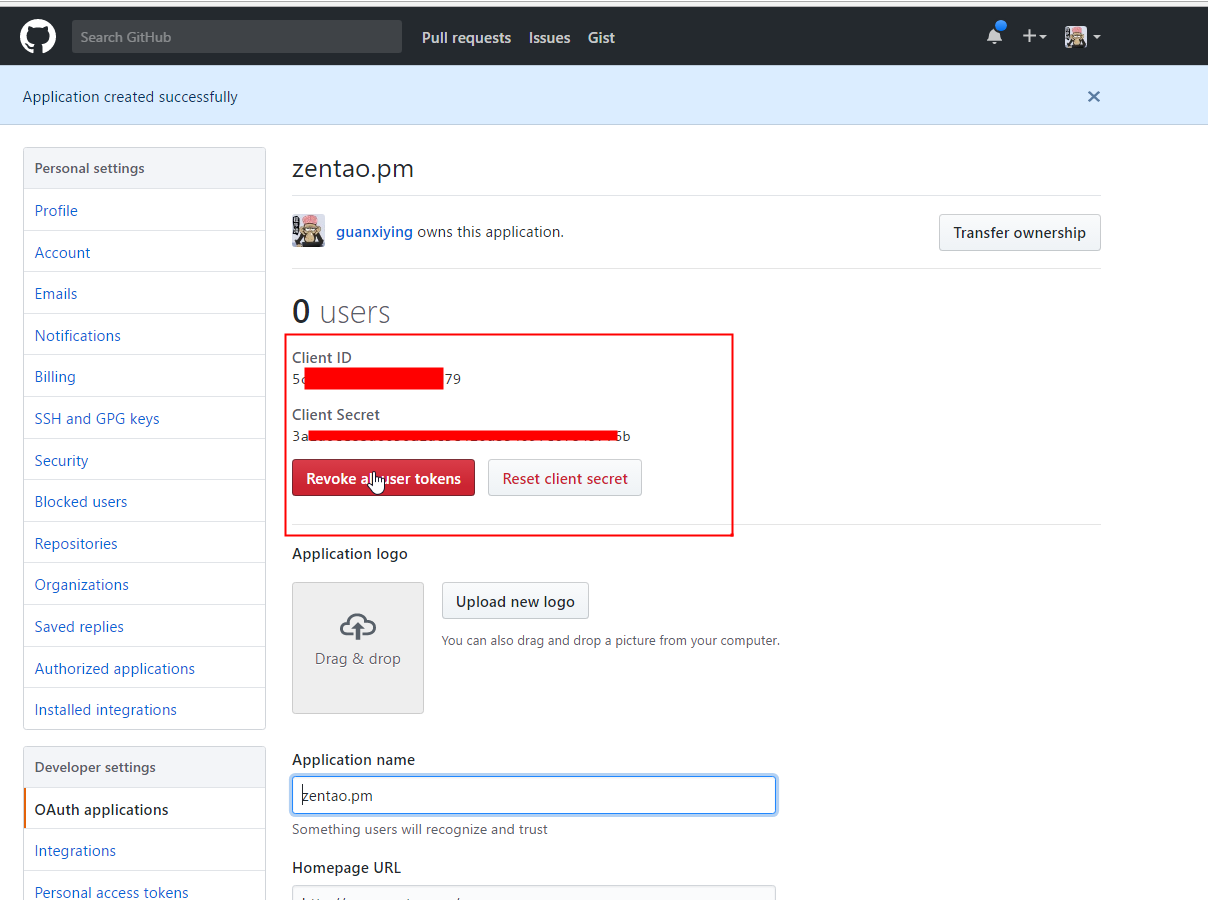Click Reset client secret button

tap(565, 478)
